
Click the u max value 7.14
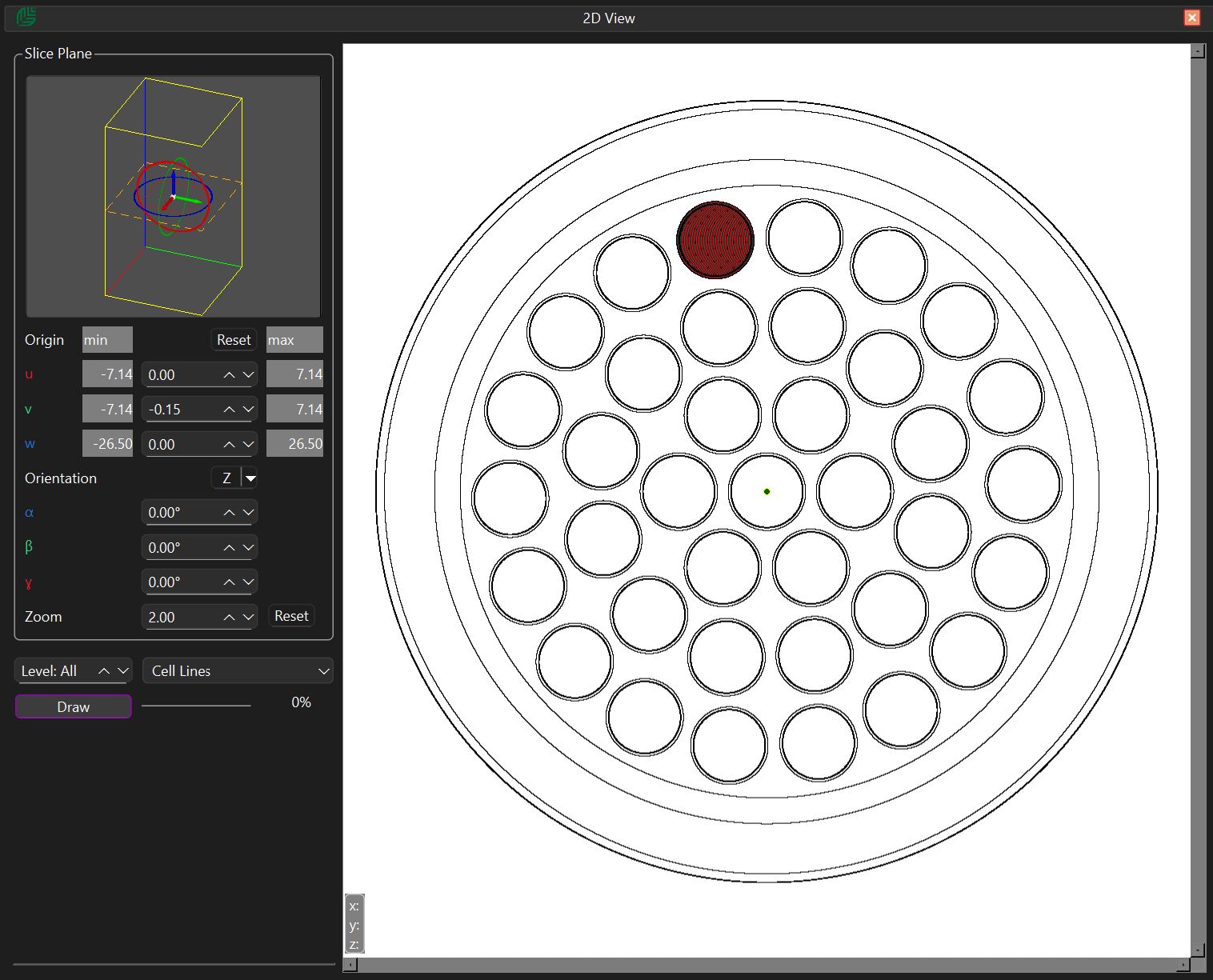[x=294, y=374]
